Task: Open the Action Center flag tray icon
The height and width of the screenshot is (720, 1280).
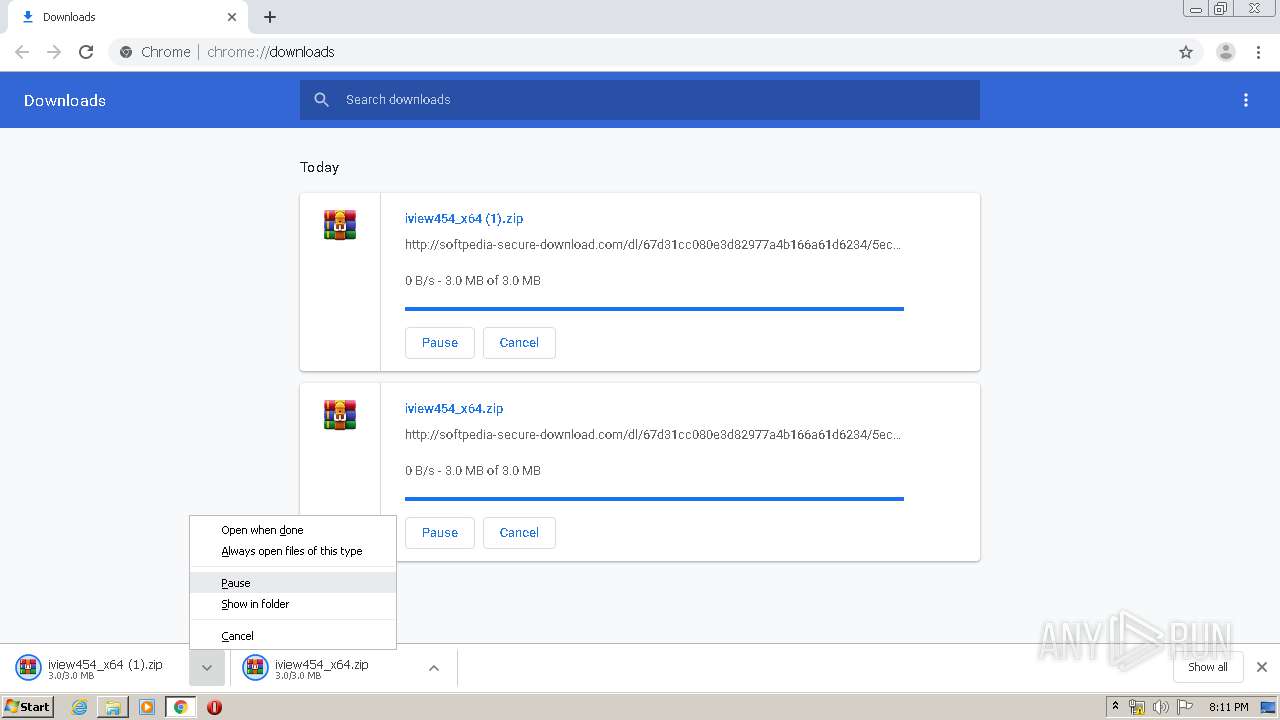Action: (x=1185, y=707)
